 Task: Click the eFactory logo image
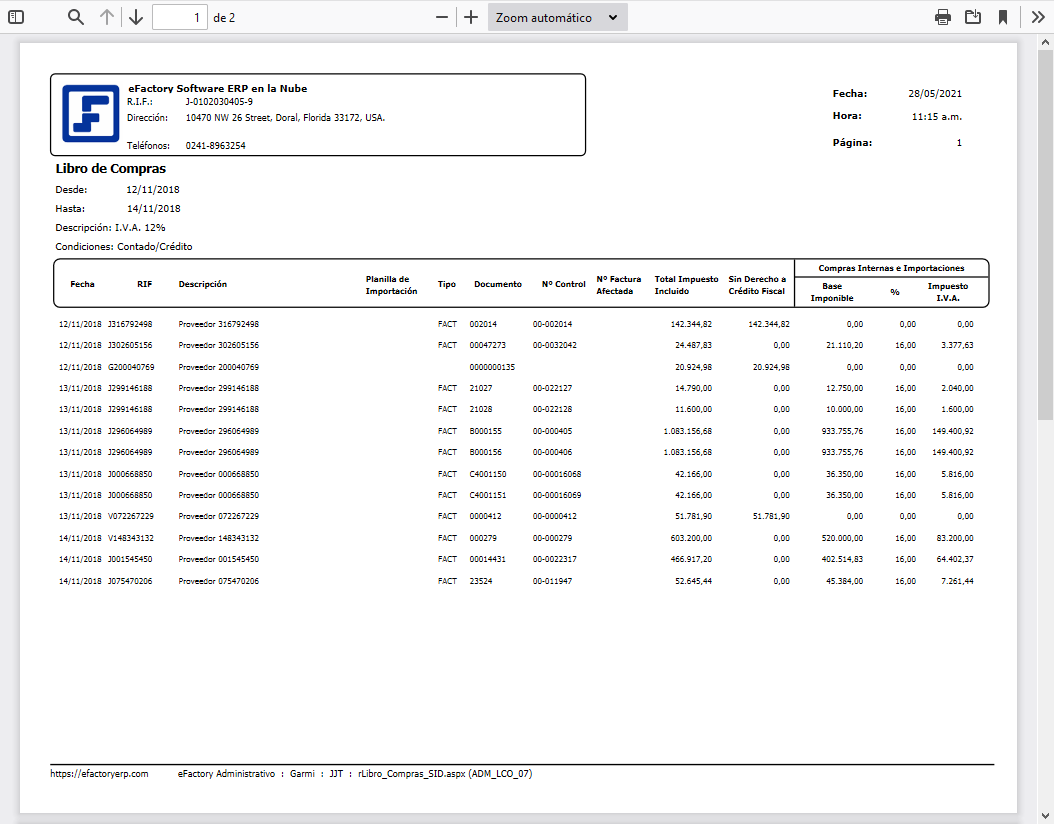coord(91,113)
